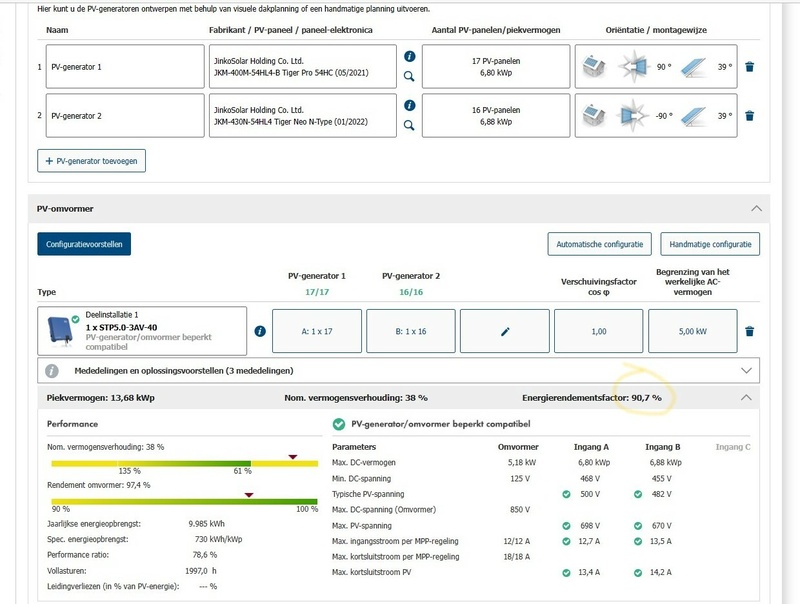
Task: Click the PV-generator 2 name field
Action: click(125, 116)
